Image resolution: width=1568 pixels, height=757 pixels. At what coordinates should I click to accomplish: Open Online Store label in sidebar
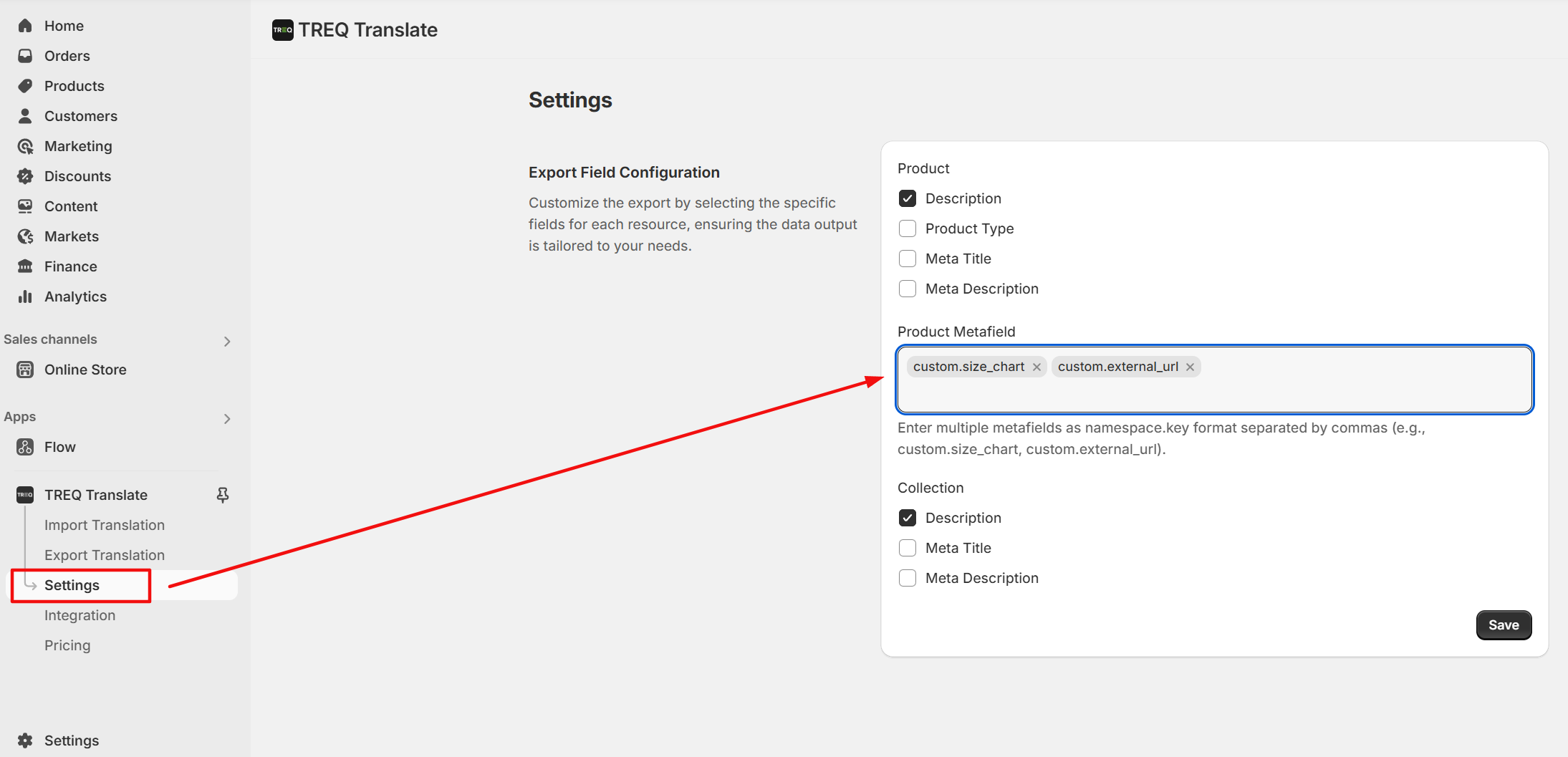coord(85,370)
